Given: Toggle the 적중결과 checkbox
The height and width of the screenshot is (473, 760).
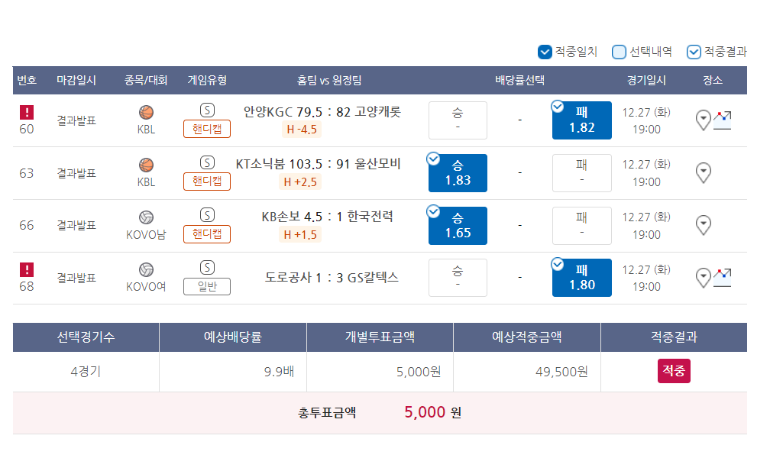Looking at the screenshot, I should (x=694, y=52).
